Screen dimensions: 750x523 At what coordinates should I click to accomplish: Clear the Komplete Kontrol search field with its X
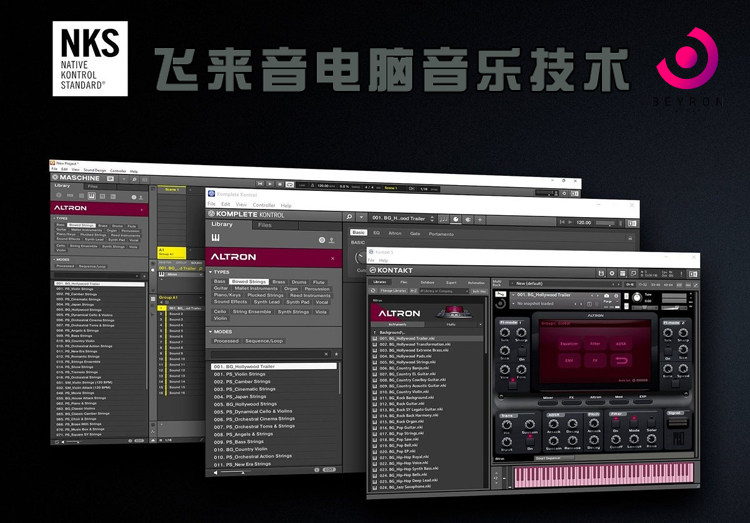(x=326, y=355)
